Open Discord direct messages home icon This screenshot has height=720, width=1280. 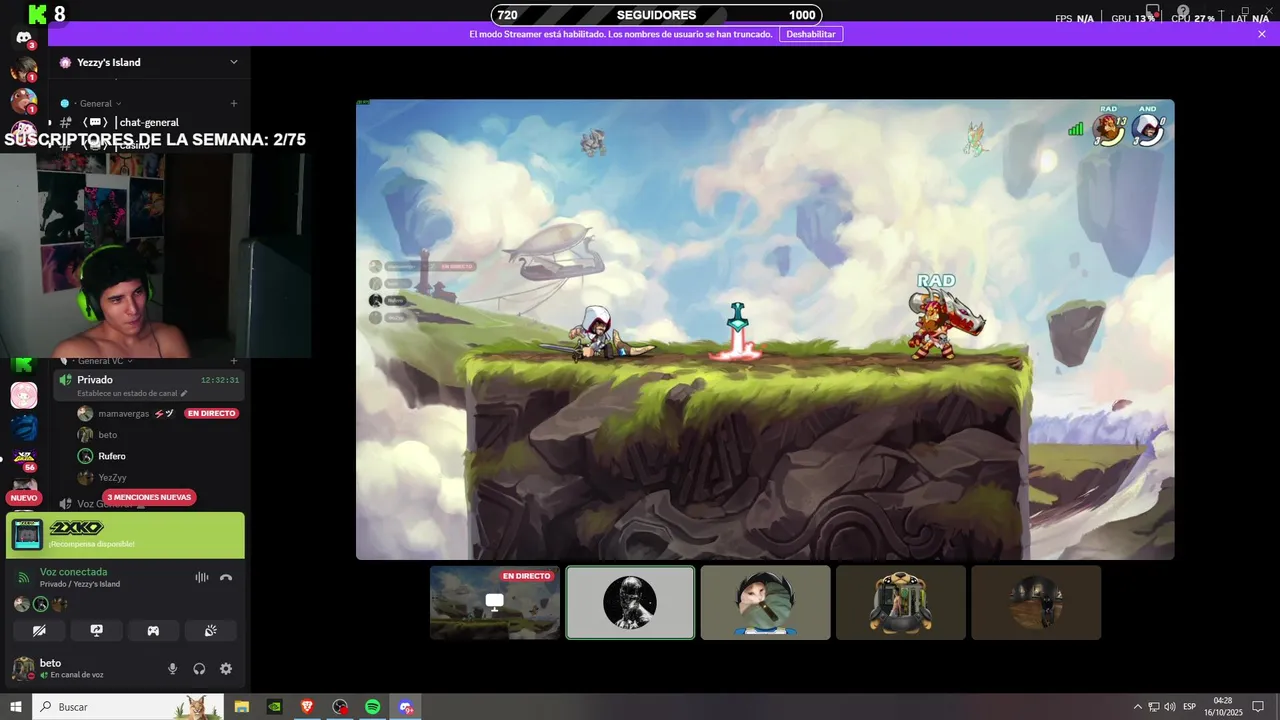click(x=24, y=38)
